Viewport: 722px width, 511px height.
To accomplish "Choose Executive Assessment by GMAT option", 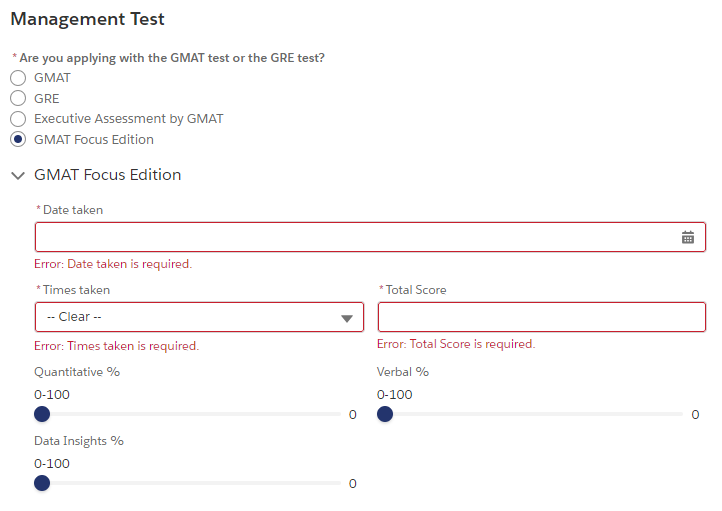I will [18, 119].
